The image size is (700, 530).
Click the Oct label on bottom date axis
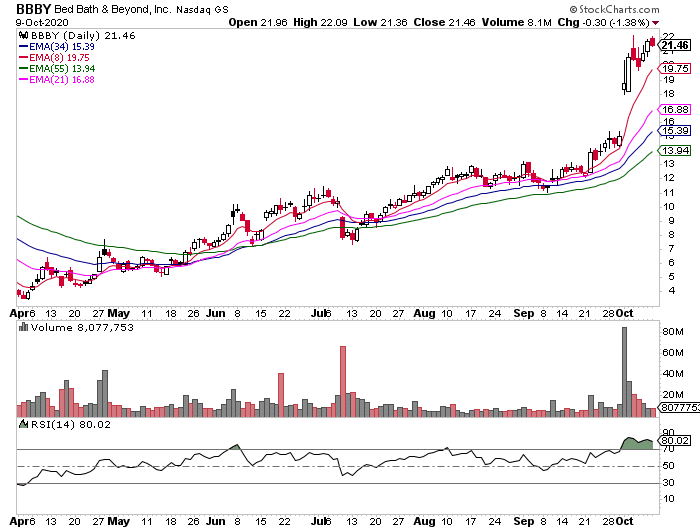click(x=624, y=521)
